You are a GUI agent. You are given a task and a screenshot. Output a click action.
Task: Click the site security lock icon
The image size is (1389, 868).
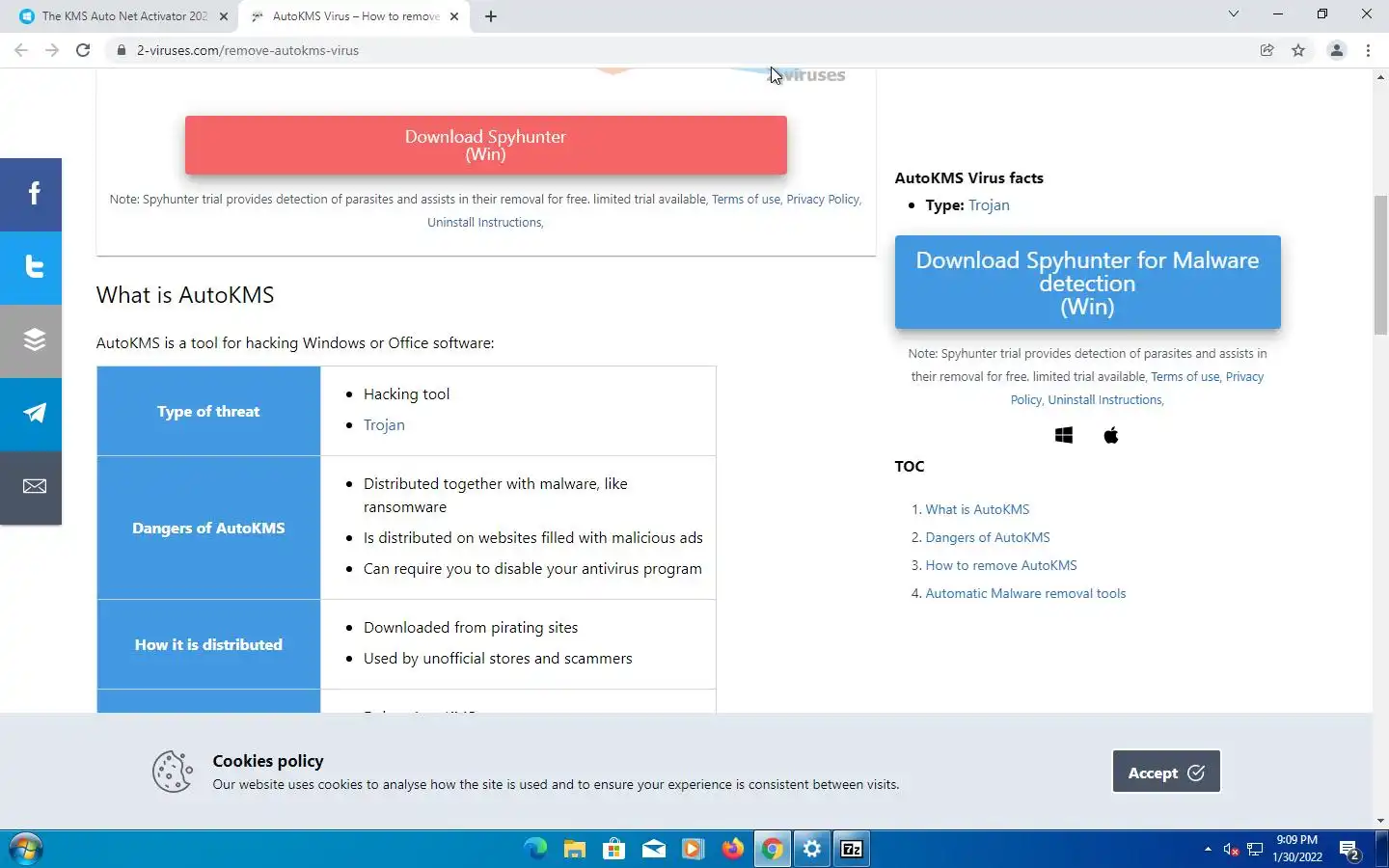coord(122,50)
